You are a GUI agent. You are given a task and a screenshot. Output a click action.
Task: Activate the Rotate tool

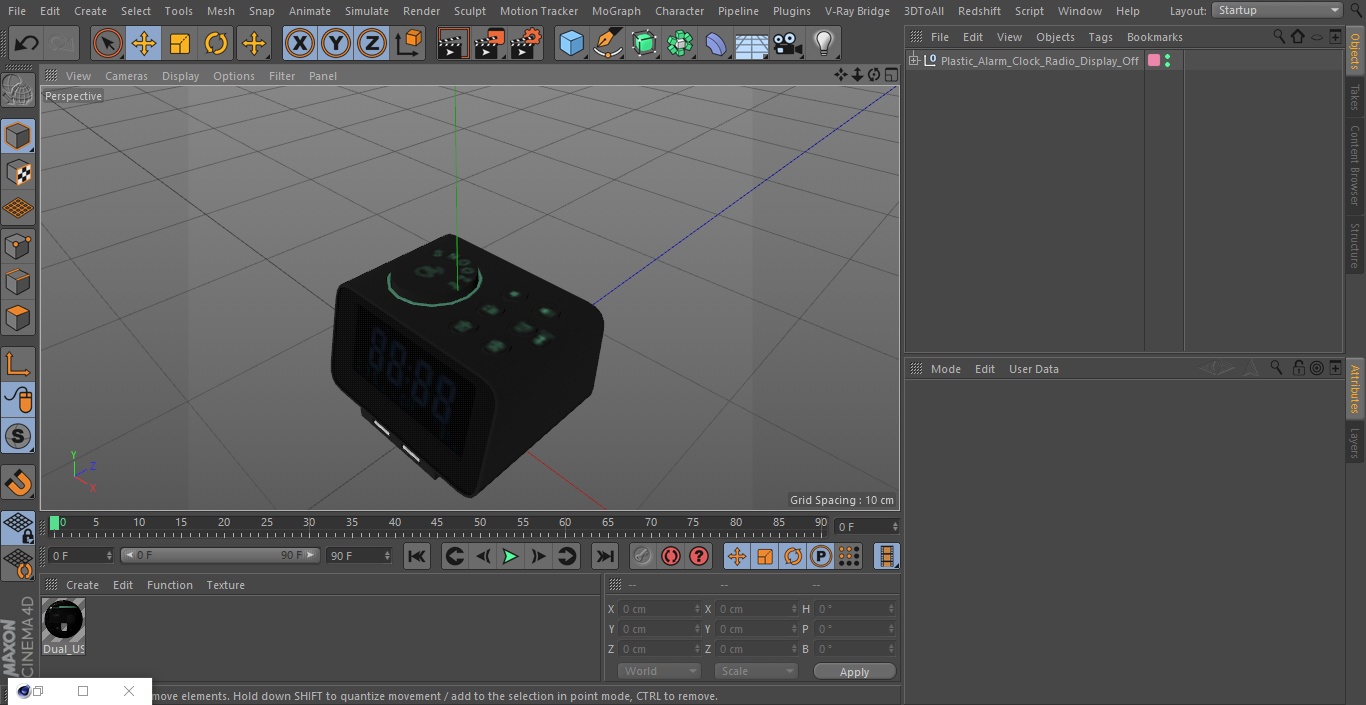click(216, 43)
